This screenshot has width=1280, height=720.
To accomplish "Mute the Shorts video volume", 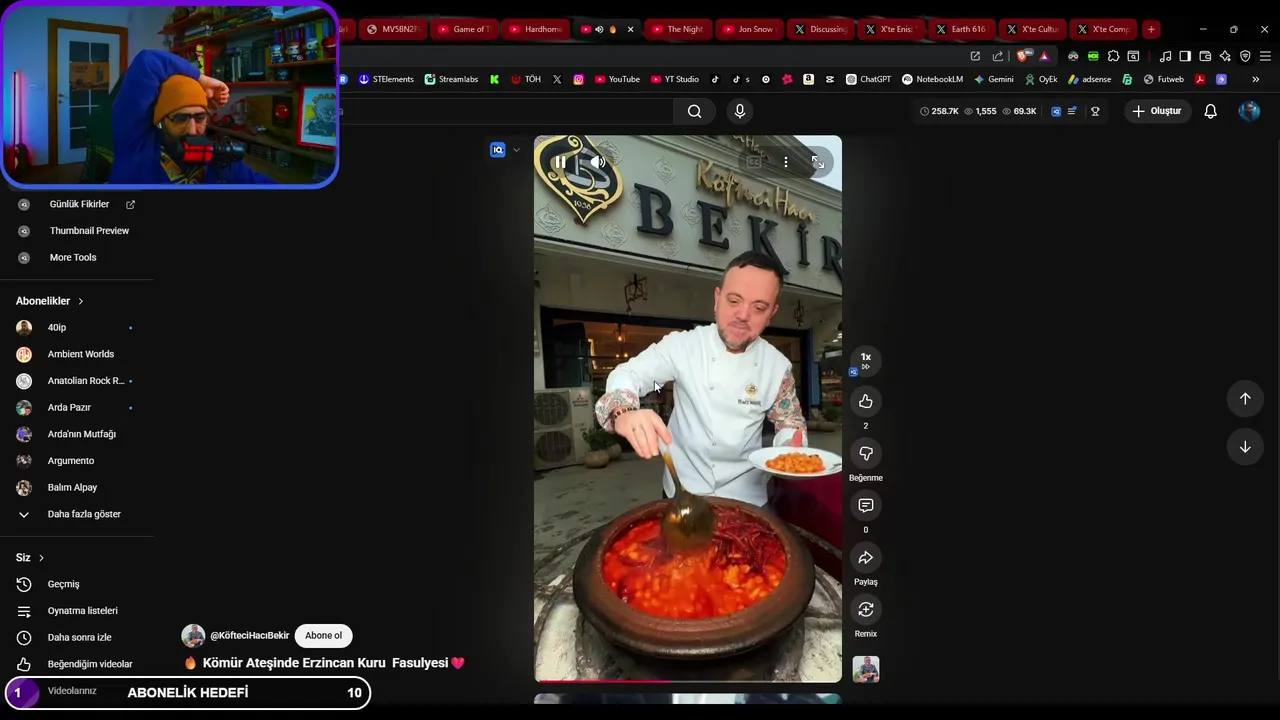I will click(598, 162).
